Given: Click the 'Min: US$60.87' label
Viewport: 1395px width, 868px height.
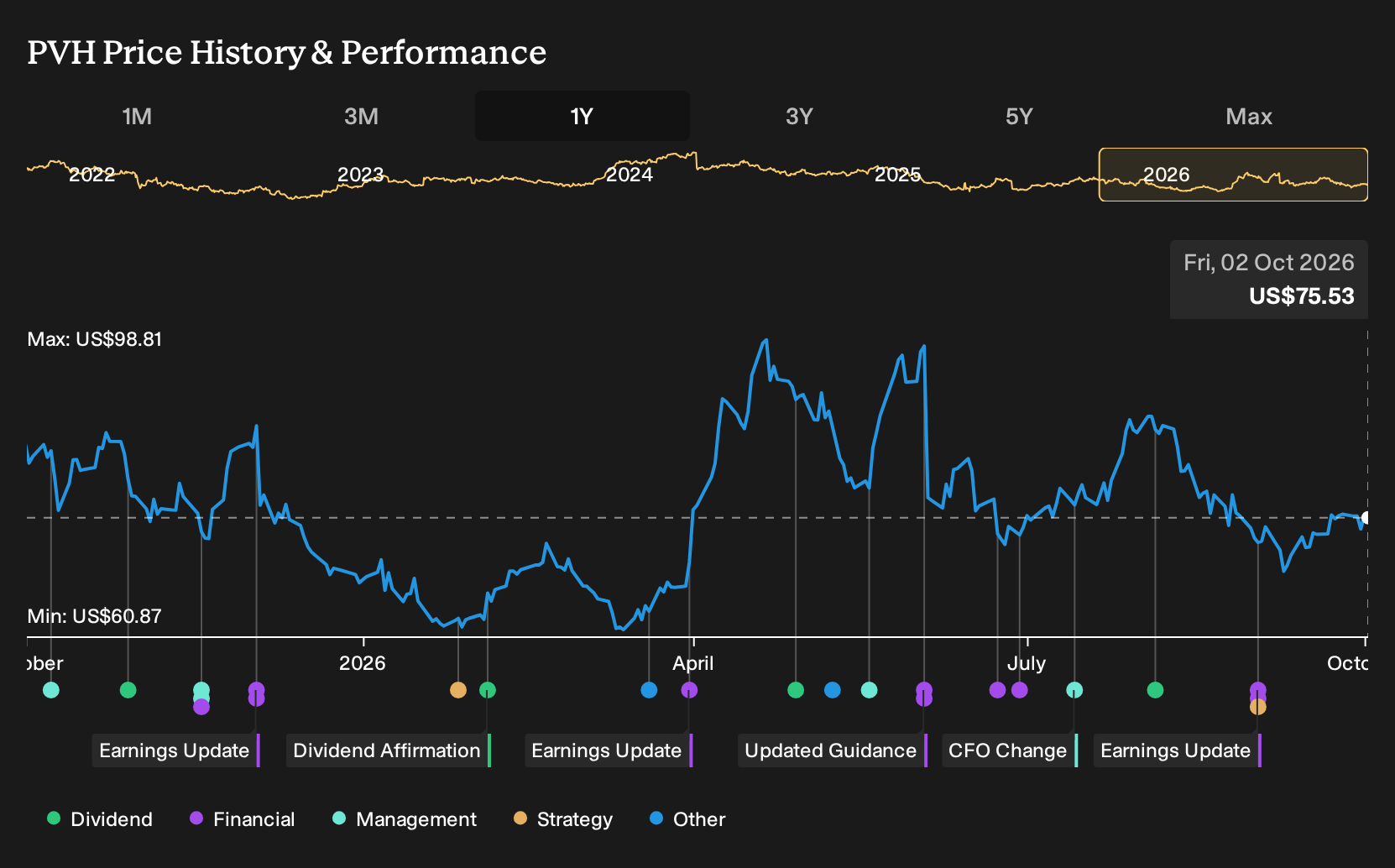Looking at the screenshot, I should tap(95, 616).
